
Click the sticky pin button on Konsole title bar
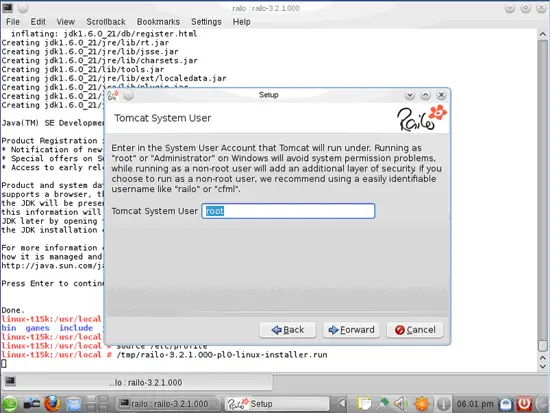(23, 8)
